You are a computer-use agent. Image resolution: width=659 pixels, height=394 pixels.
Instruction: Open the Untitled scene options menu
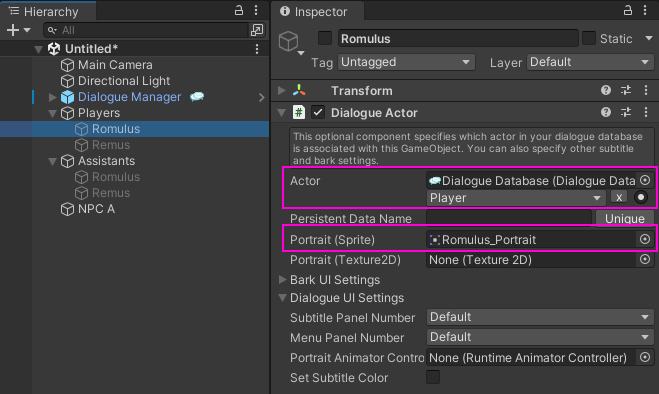257,49
